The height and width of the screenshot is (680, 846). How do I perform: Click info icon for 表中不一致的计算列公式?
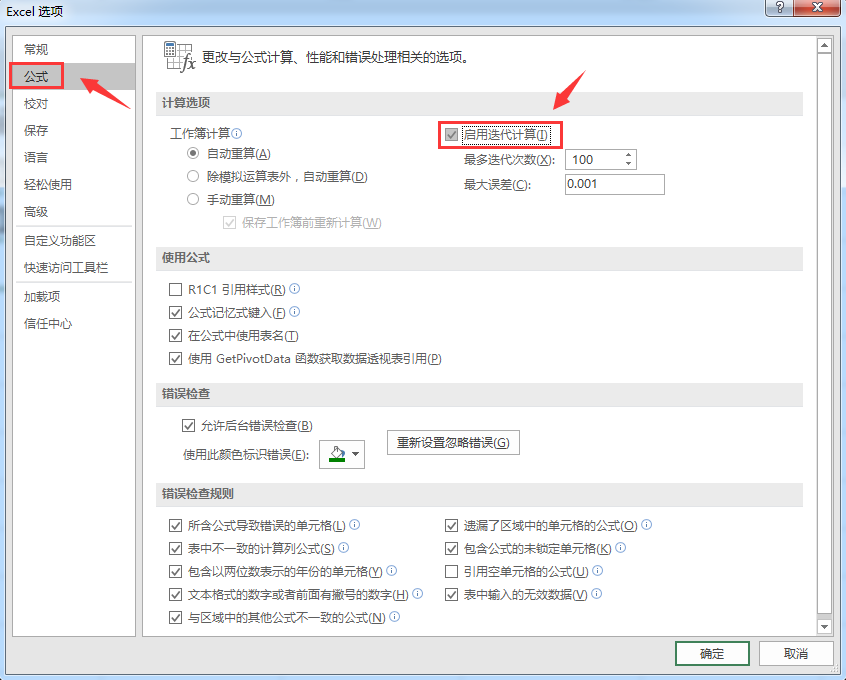[344, 548]
